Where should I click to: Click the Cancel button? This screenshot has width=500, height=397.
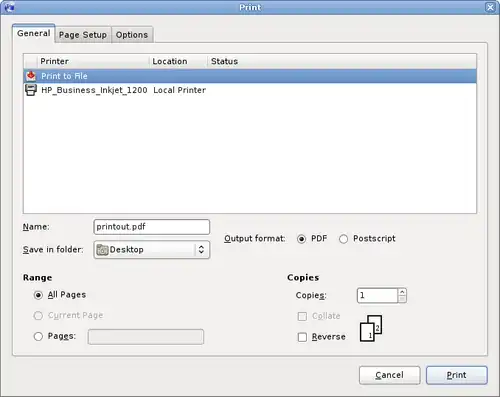coord(389,375)
